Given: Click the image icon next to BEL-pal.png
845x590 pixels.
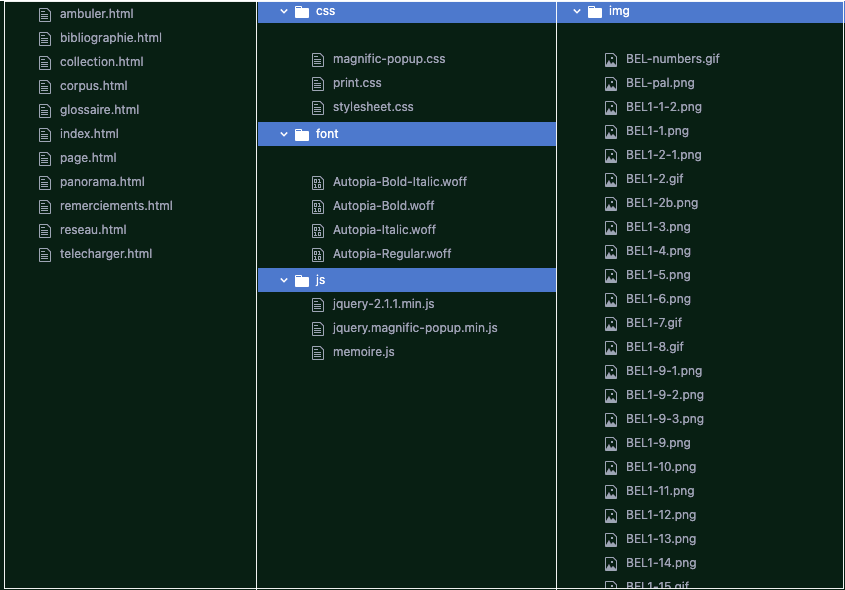Looking at the screenshot, I should pyautogui.click(x=610, y=83).
